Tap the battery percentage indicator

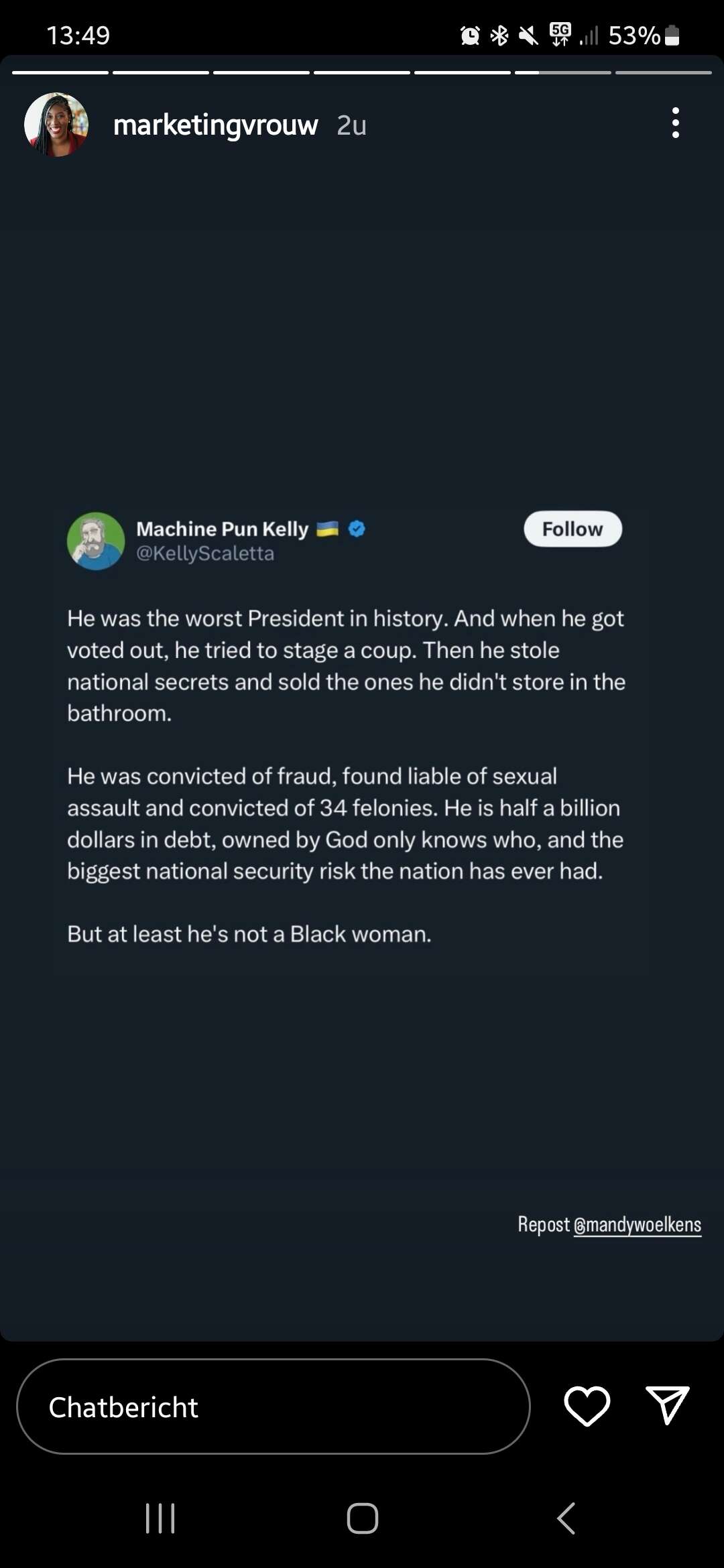(x=634, y=36)
